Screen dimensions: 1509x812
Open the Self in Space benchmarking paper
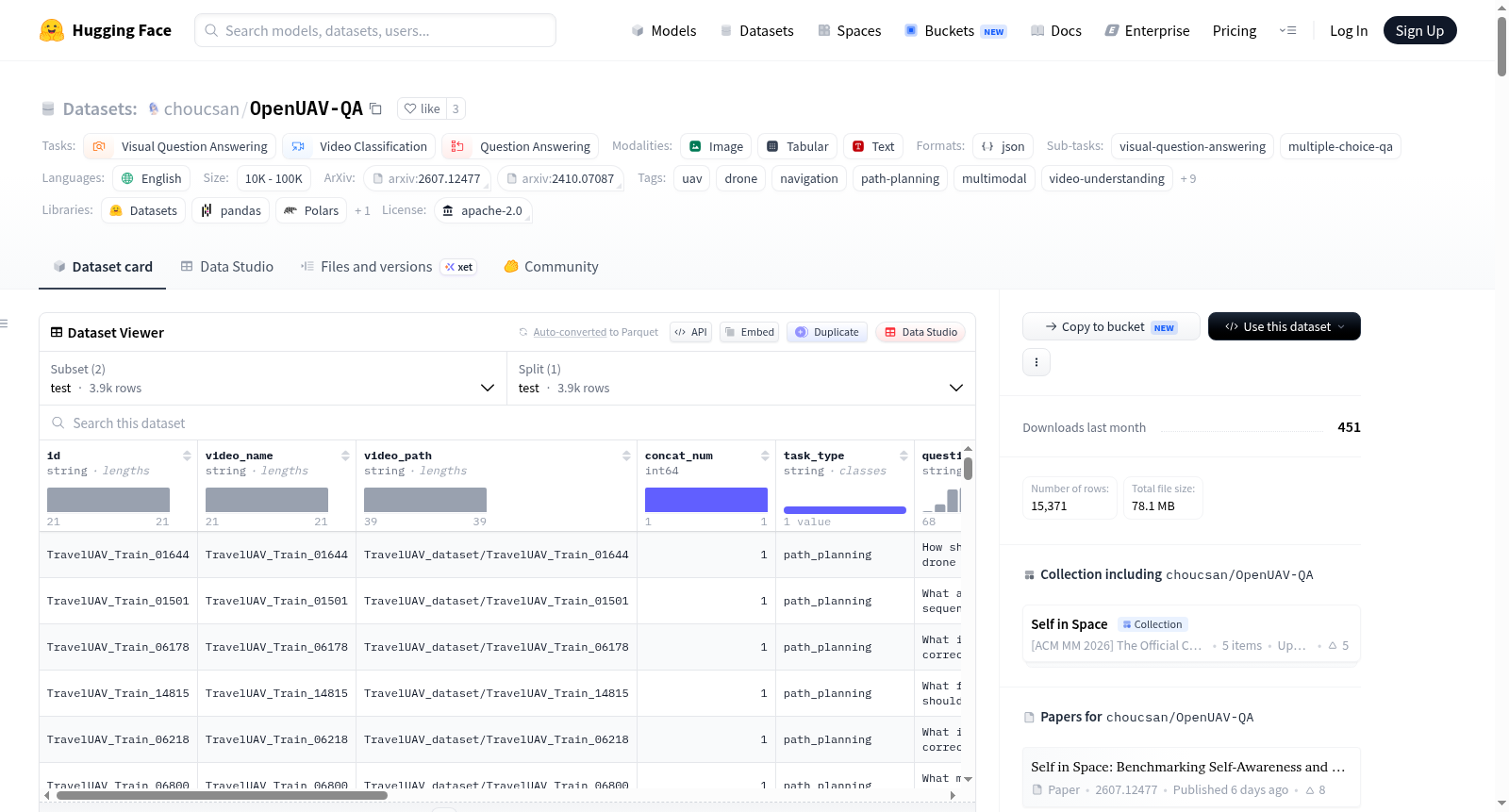(1191, 778)
